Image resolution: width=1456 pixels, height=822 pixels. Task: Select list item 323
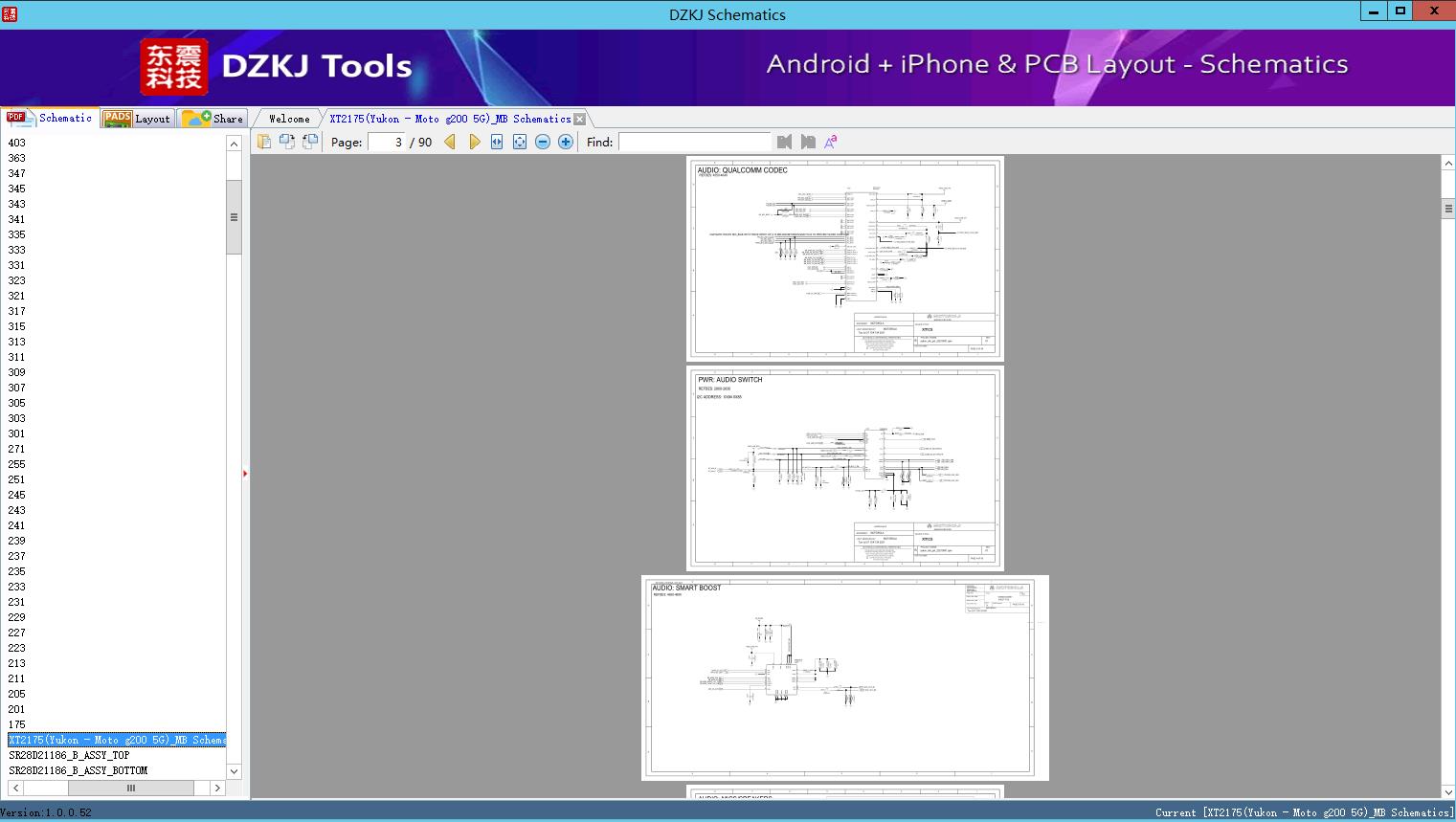coord(17,280)
